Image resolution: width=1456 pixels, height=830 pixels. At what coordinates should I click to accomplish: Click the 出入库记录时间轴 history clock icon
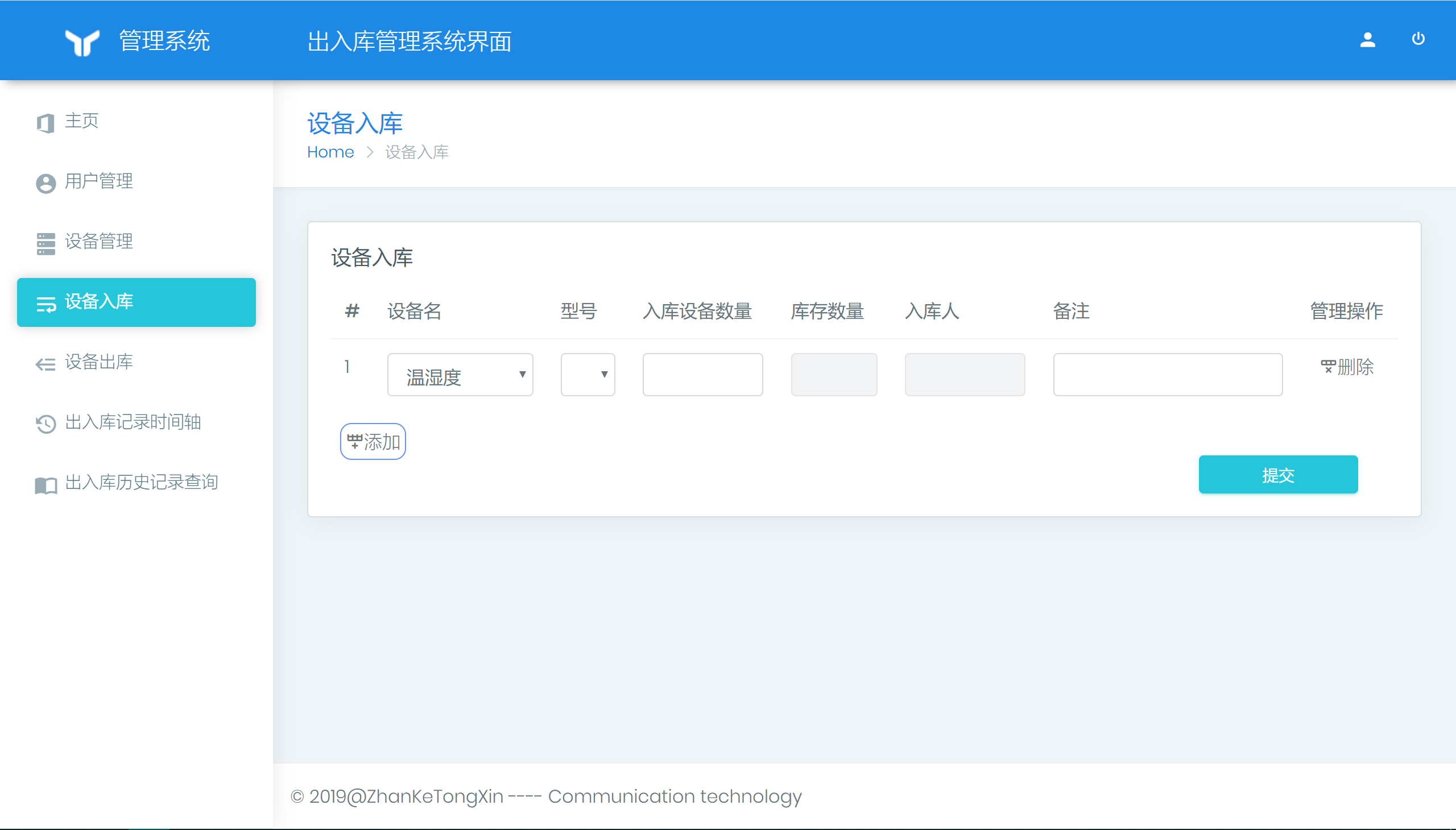[x=45, y=424]
